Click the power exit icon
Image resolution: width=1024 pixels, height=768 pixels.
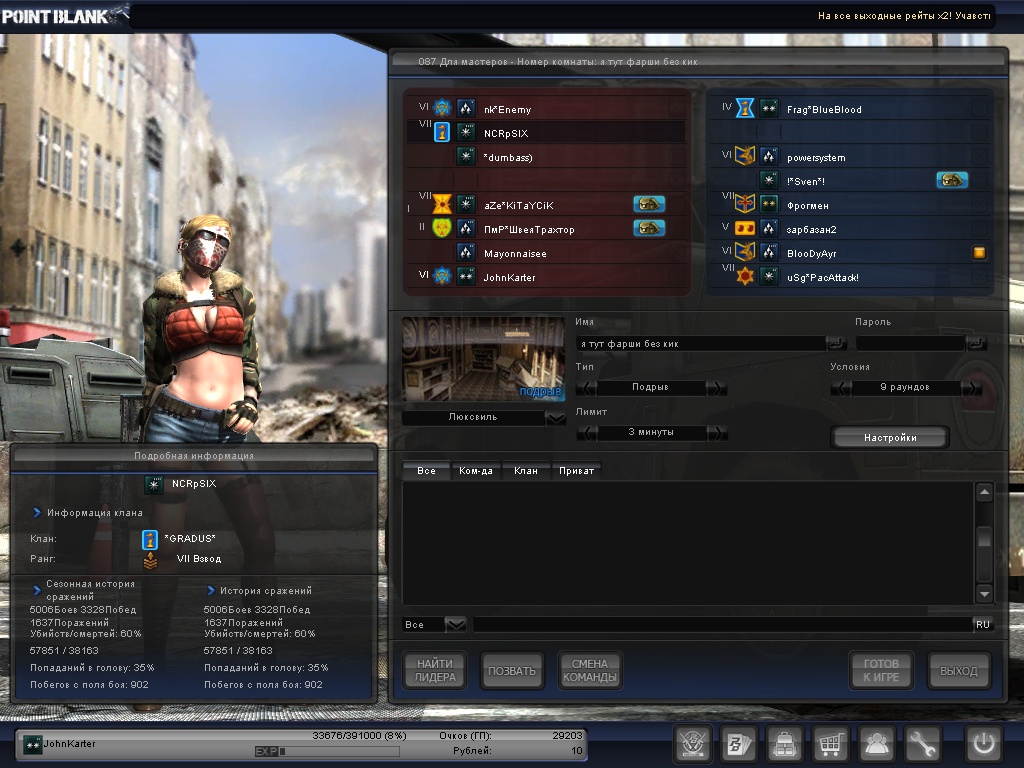[983, 744]
